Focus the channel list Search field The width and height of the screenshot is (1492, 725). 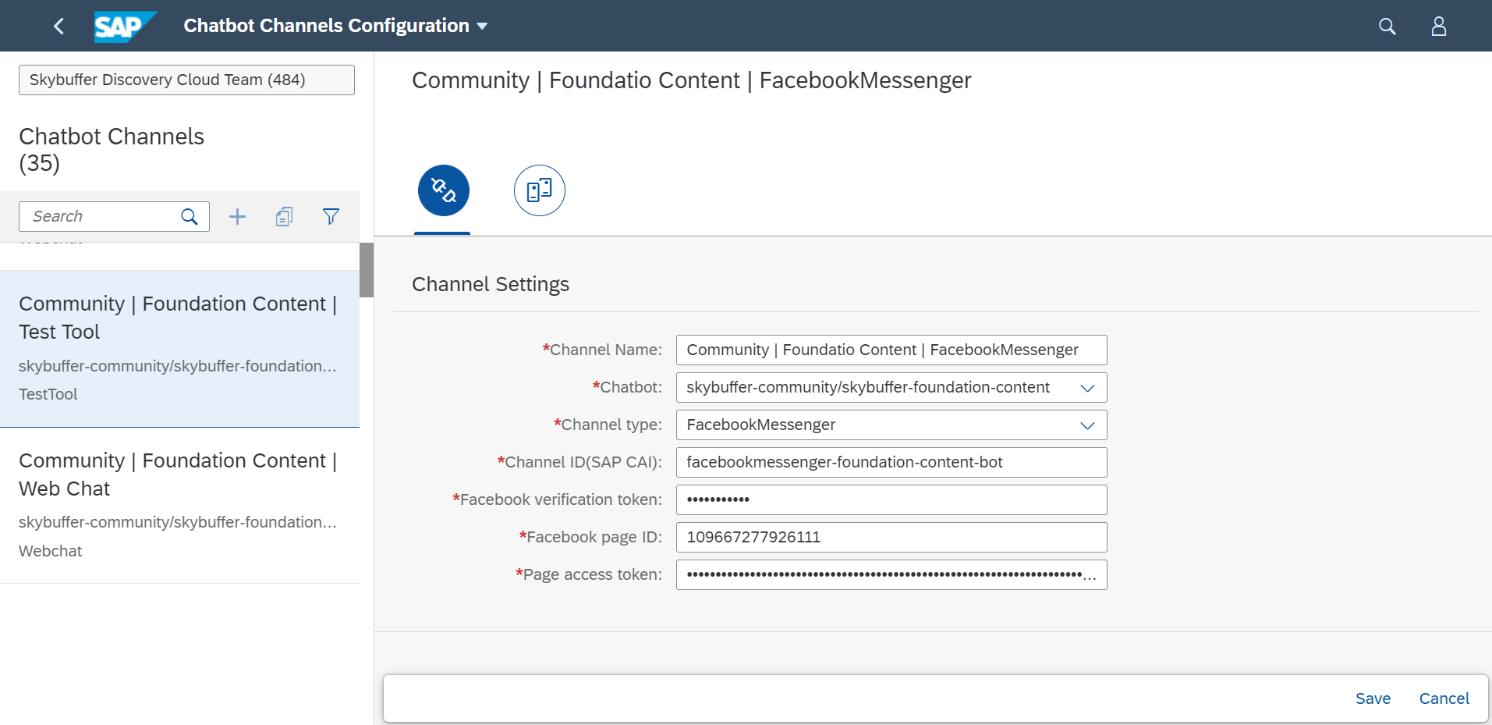click(100, 216)
